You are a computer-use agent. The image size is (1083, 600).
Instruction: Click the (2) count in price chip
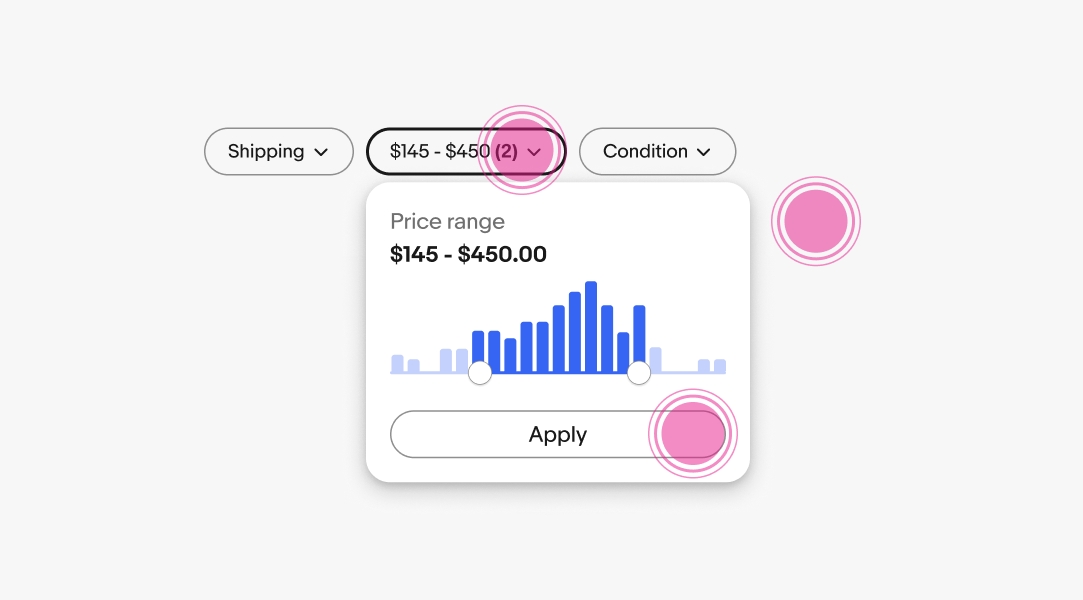[506, 152]
